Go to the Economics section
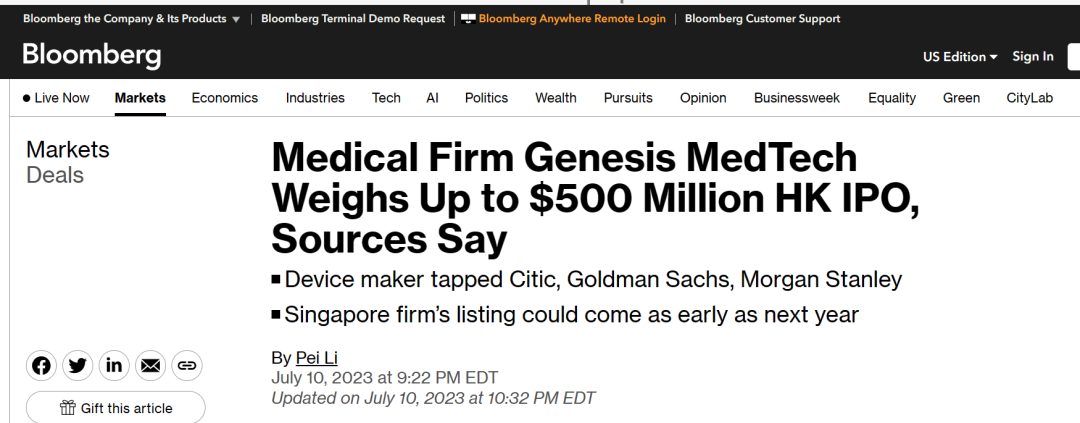The image size is (1080, 423). [x=225, y=98]
